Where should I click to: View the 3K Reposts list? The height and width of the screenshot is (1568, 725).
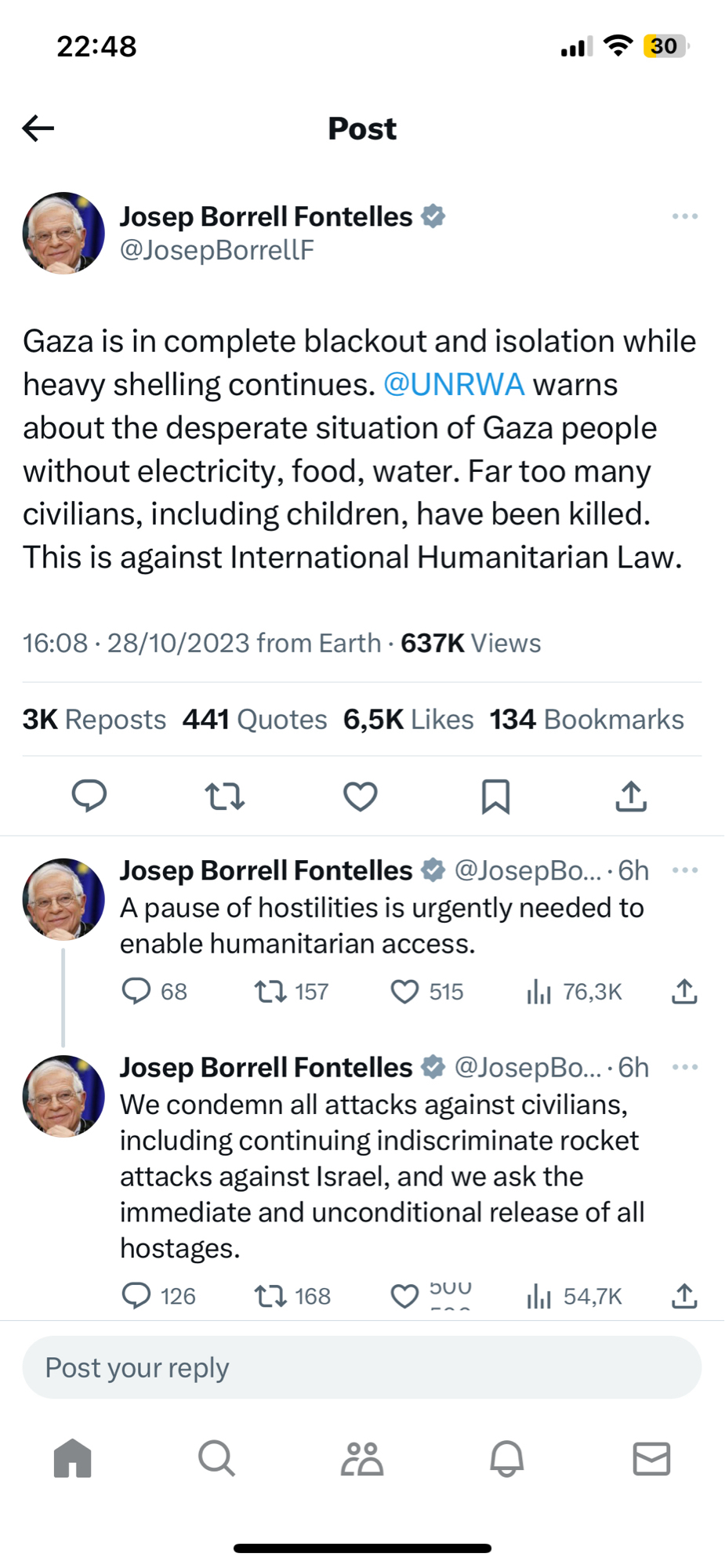(94, 719)
